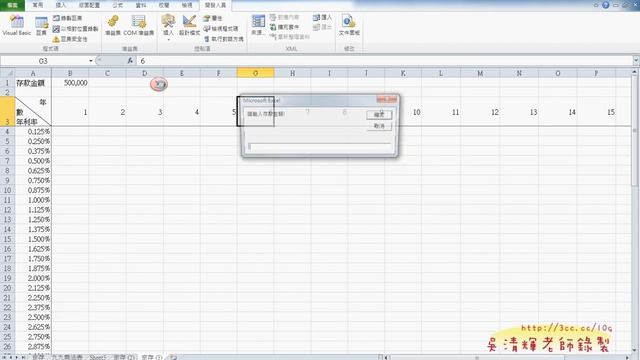Click Run Dialog (執行對話方塊)
The width and height of the screenshot is (640, 360).
pos(224,39)
